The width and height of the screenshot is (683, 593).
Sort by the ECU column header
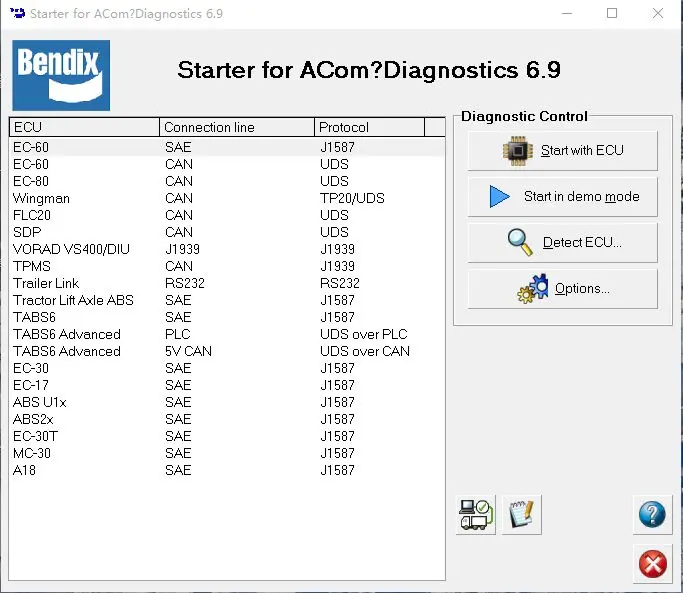pos(84,127)
